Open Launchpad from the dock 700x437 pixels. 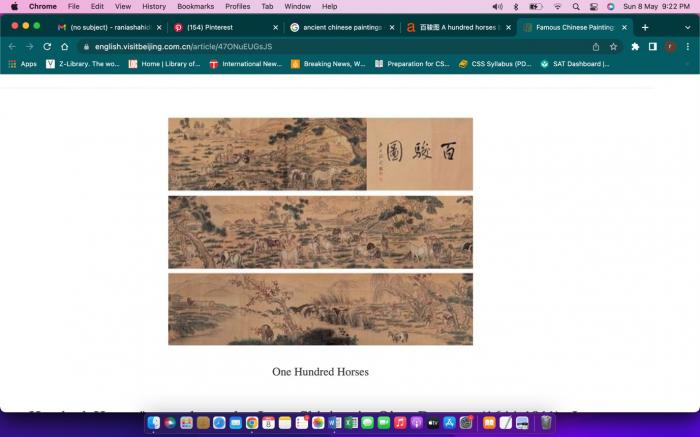click(187, 422)
